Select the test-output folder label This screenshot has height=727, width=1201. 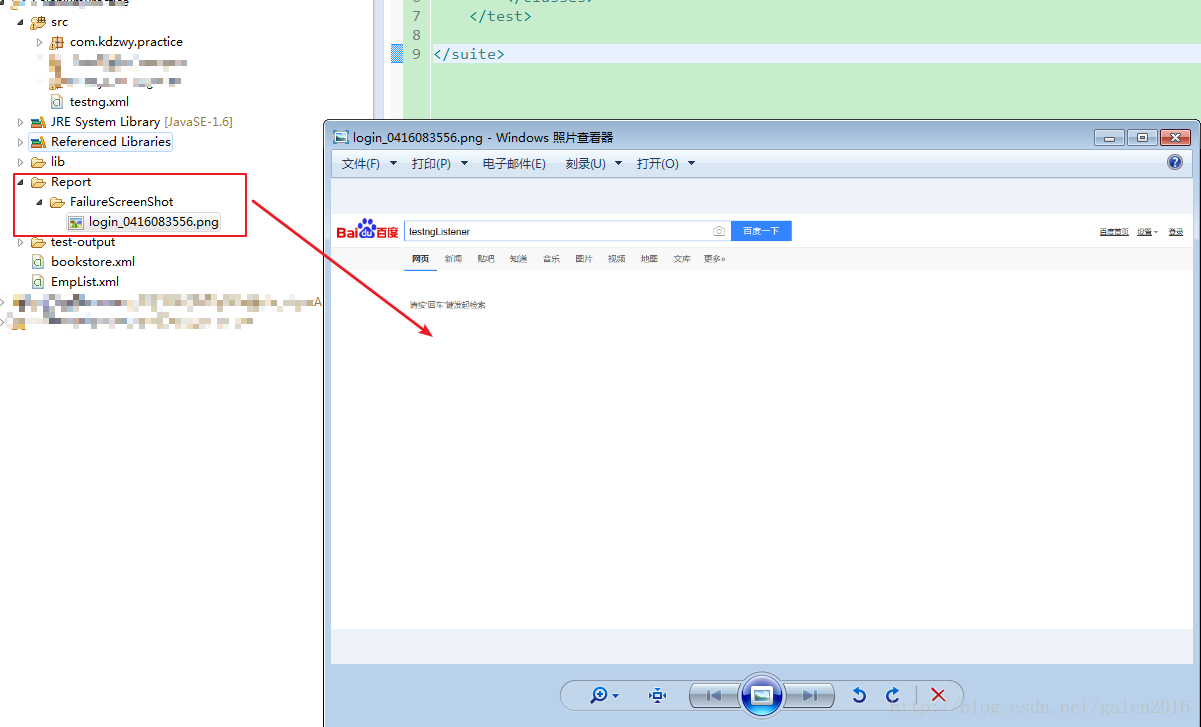[83, 242]
